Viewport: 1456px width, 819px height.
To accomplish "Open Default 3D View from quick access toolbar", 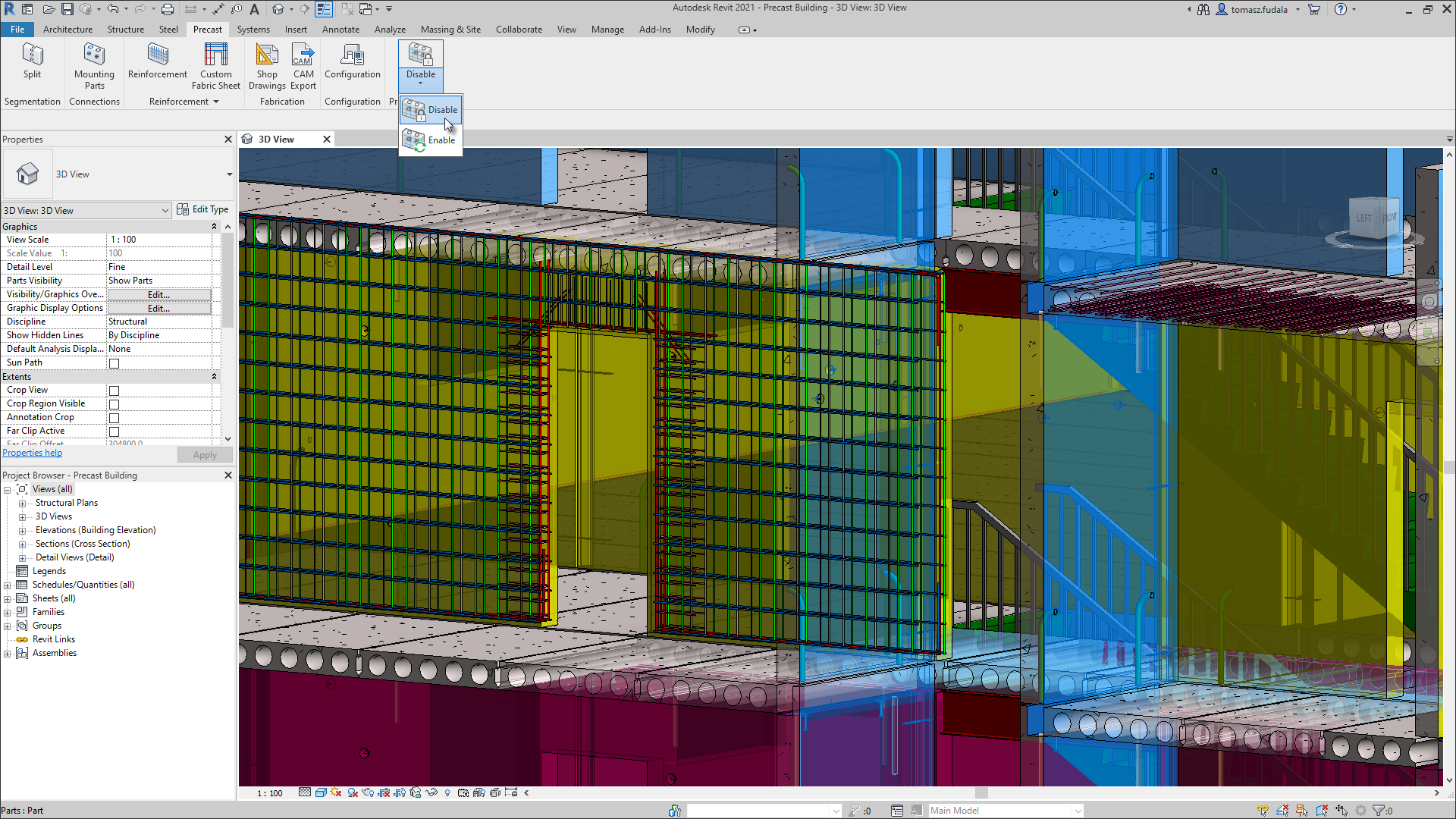I will (x=278, y=9).
